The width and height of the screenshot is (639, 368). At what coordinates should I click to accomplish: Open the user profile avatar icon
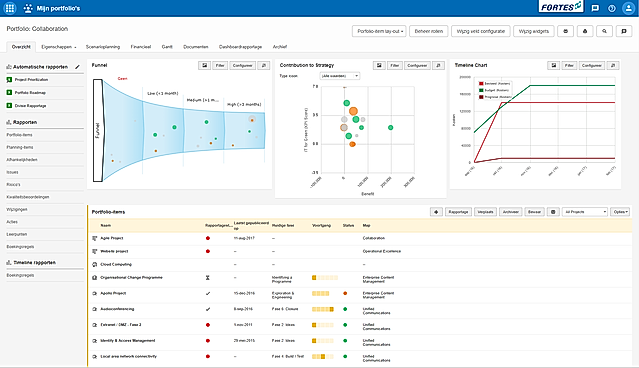(x=628, y=8)
